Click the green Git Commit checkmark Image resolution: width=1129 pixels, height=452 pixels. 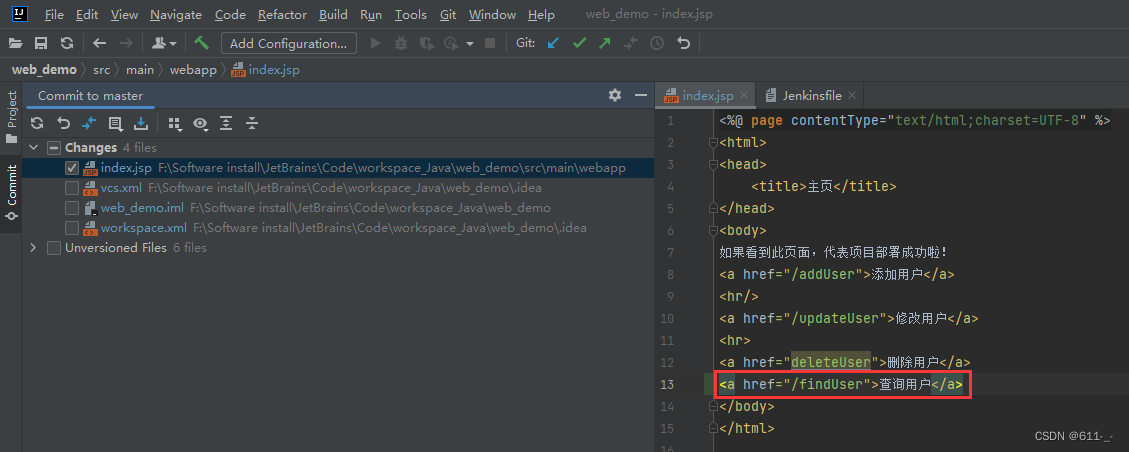(x=579, y=44)
